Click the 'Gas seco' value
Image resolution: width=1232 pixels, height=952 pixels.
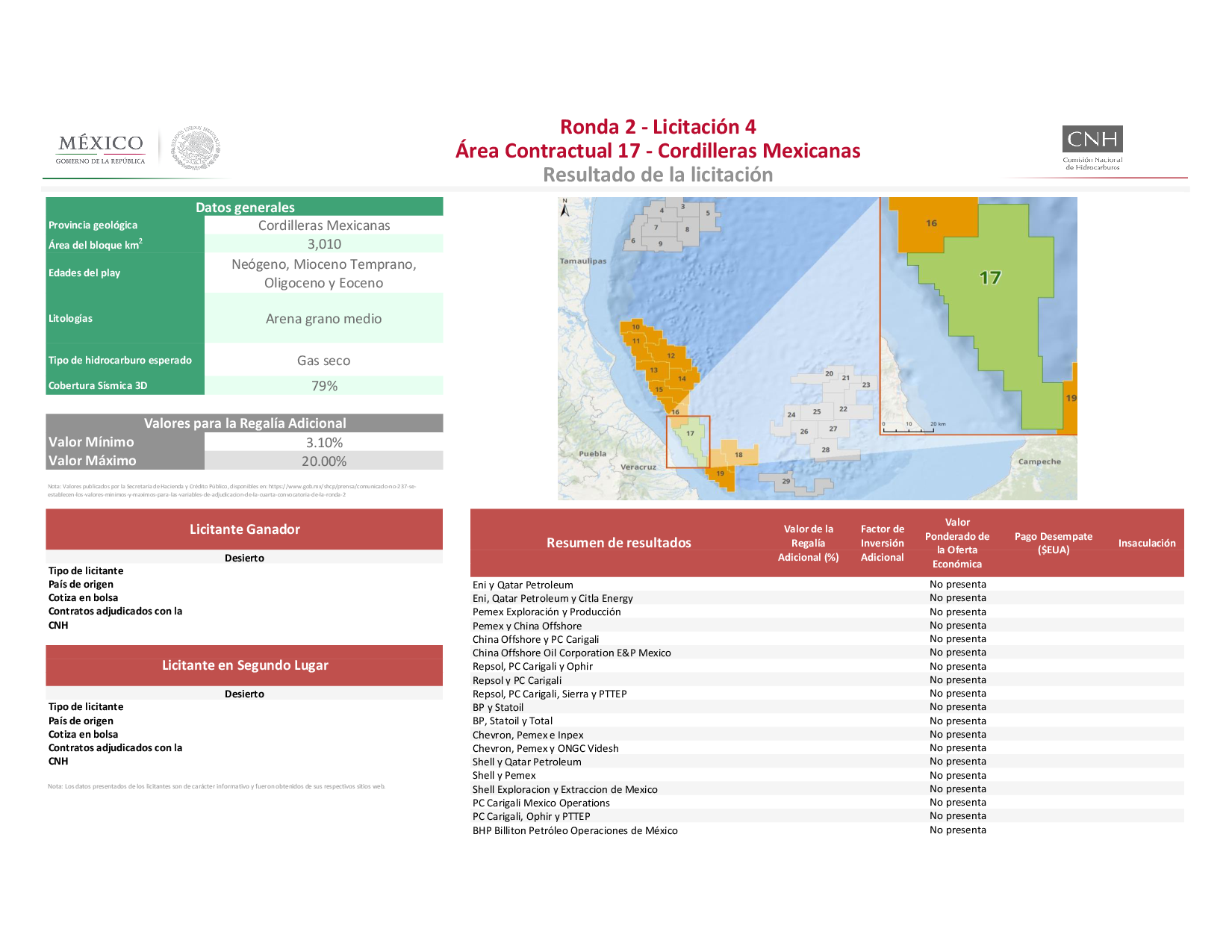[324, 361]
